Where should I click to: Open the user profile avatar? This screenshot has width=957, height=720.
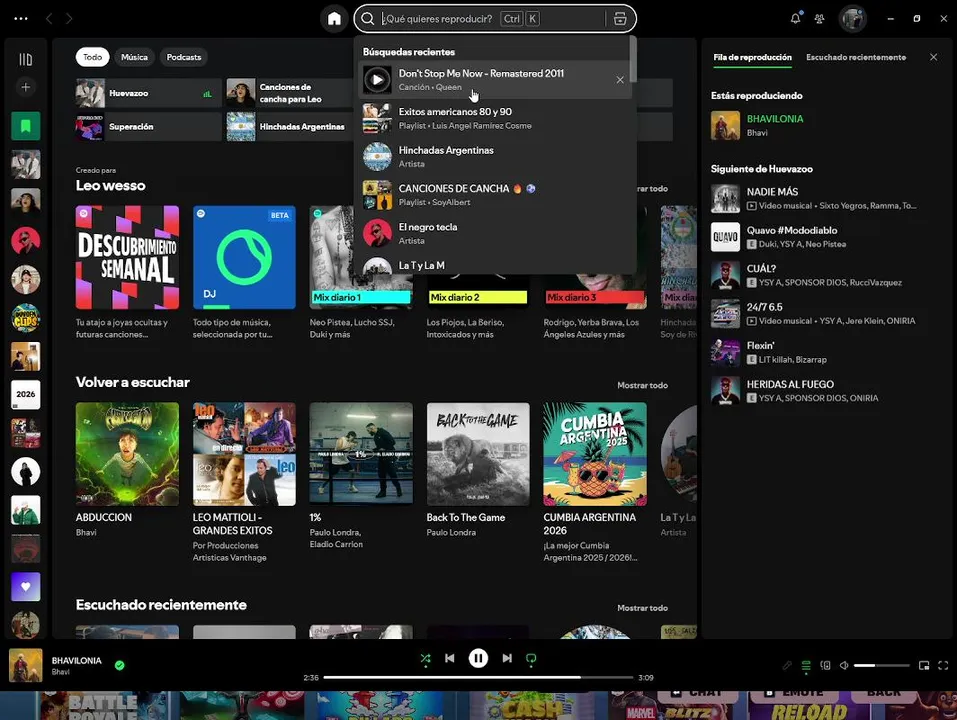tap(852, 19)
